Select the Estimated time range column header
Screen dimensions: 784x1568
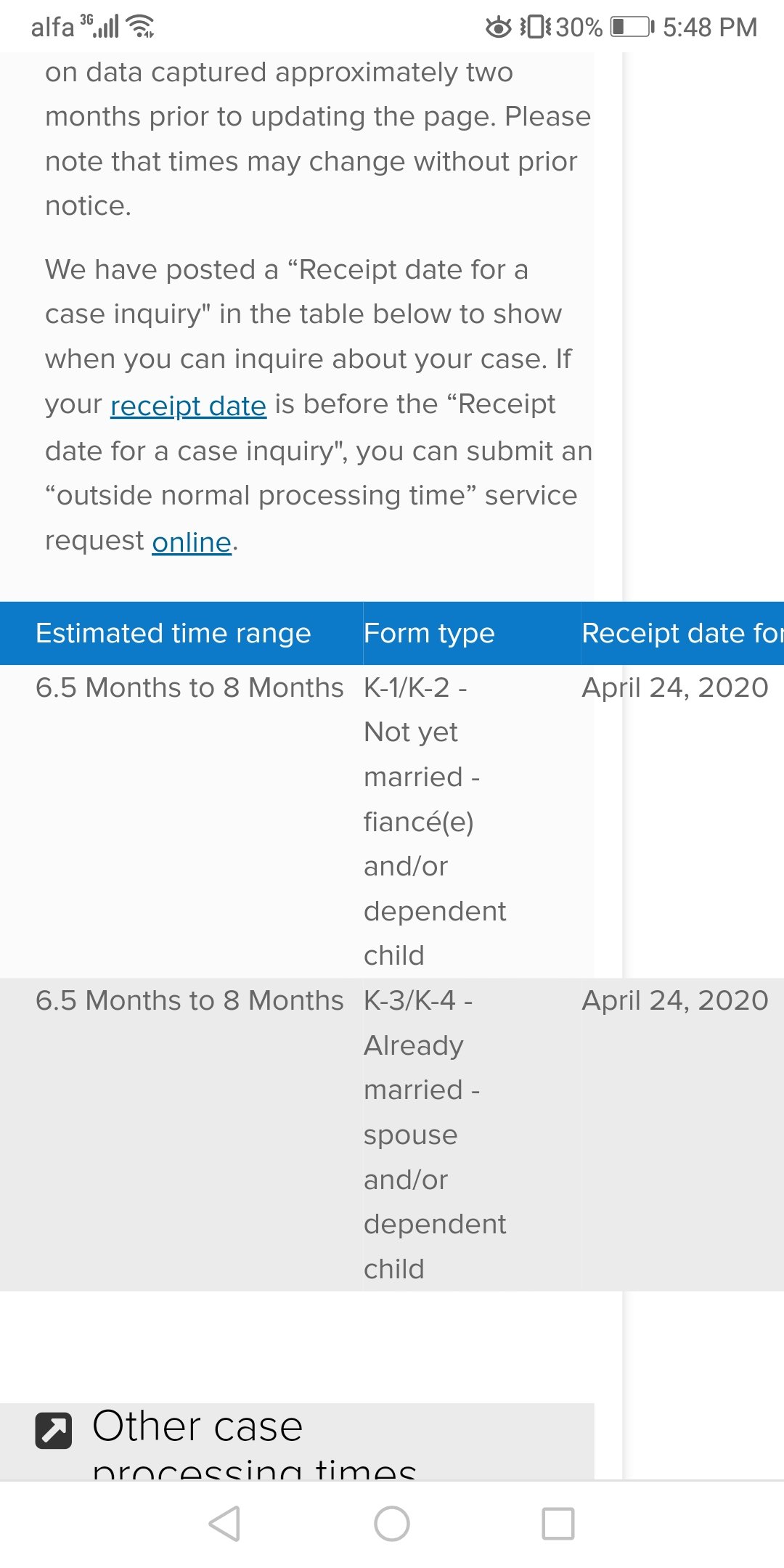coord(181,633)
